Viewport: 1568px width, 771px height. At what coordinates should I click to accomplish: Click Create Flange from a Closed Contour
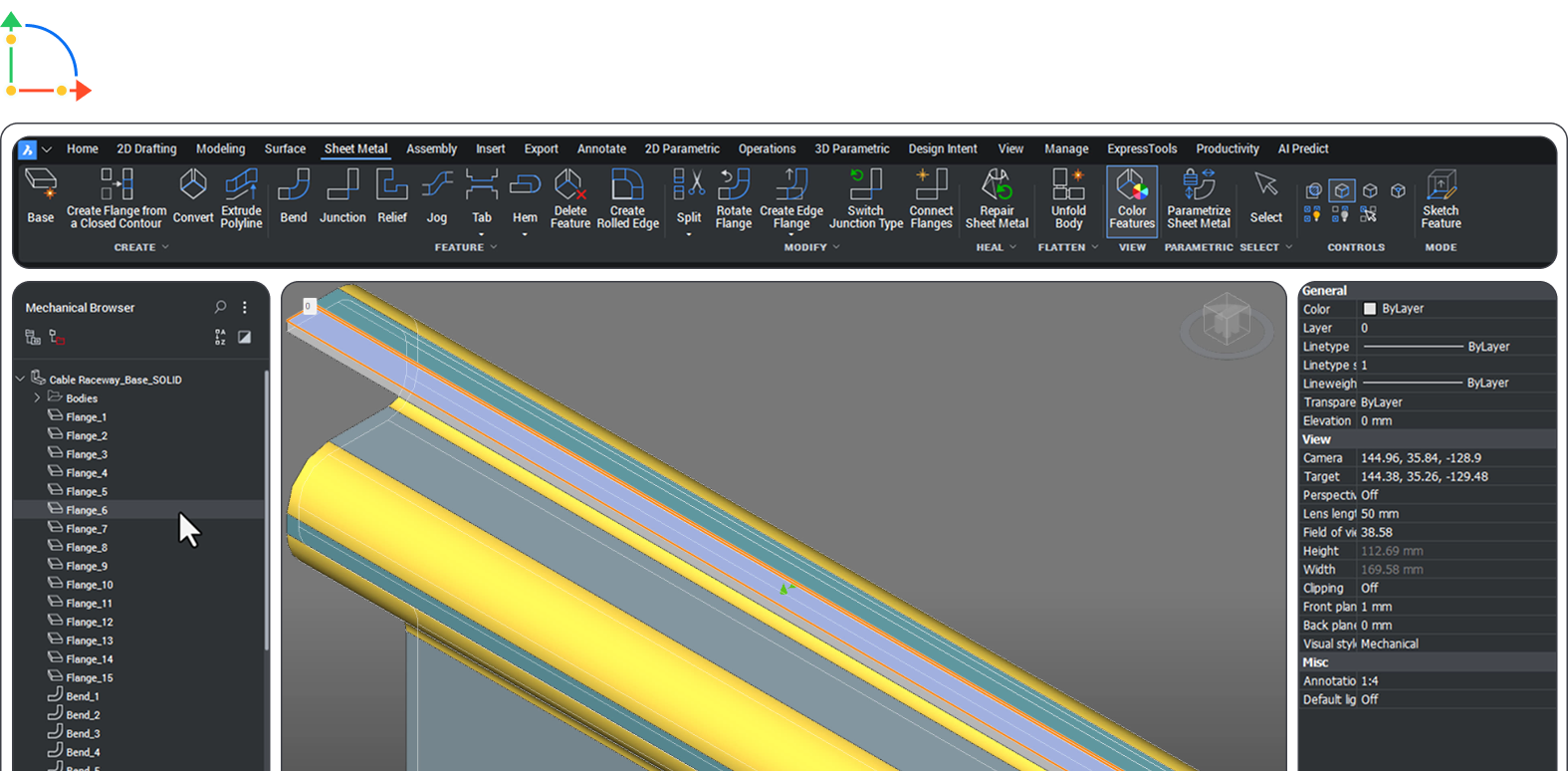[116, 197]
